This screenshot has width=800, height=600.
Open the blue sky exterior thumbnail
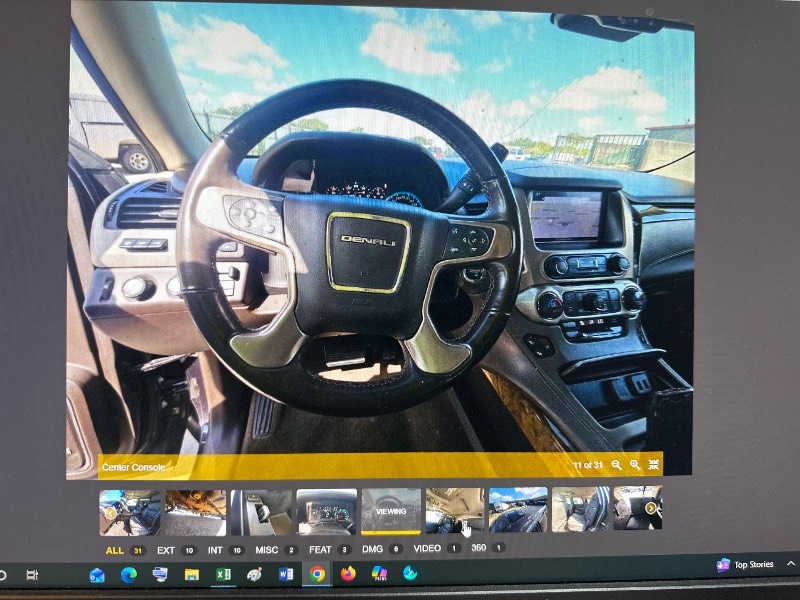coord(518,509)
